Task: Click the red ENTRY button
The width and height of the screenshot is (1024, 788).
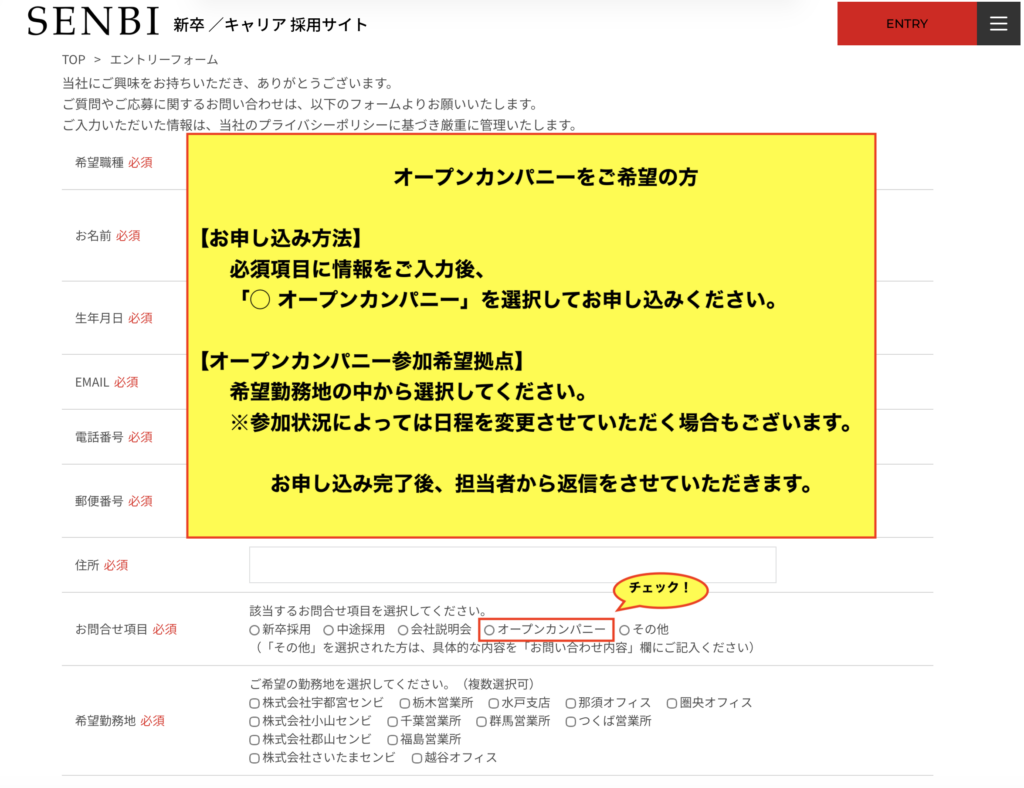Action: click(906, 24)
